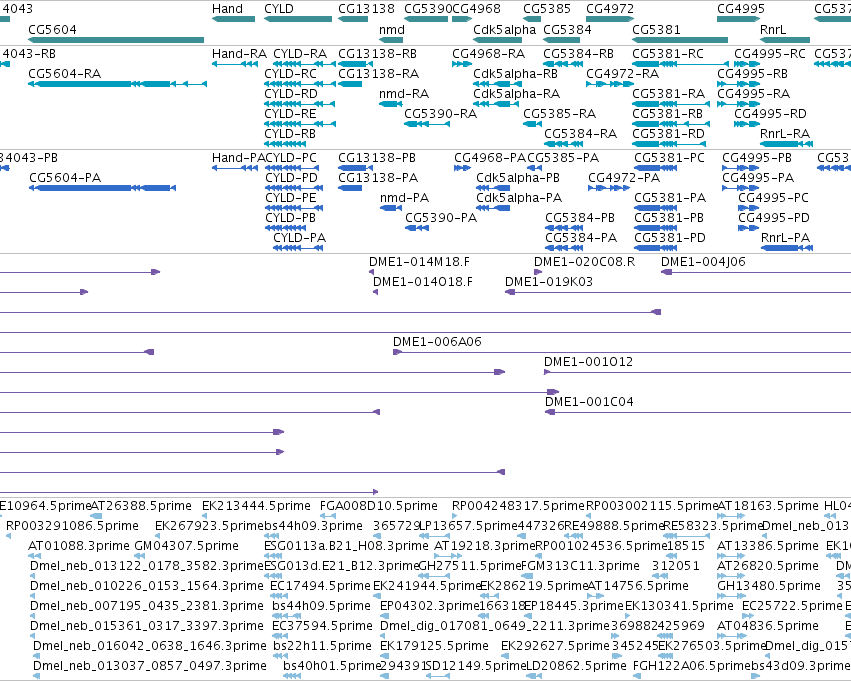Click the Cdk5alpha gene label
Screen dimensions: 851x681
[x=505, y=29]
